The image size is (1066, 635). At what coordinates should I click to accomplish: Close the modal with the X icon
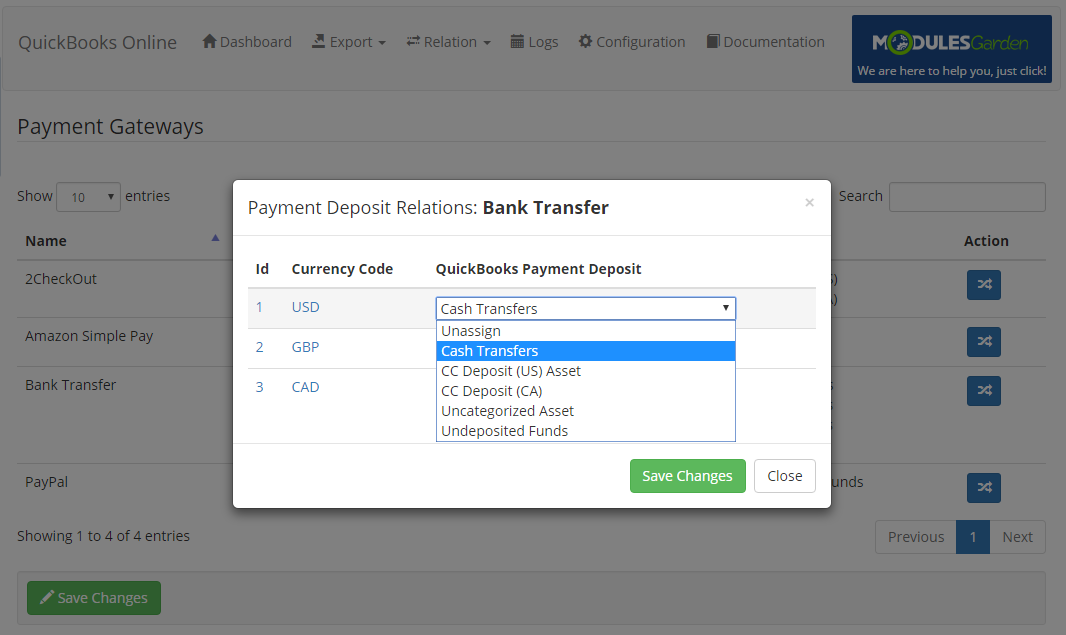(809, 203)
